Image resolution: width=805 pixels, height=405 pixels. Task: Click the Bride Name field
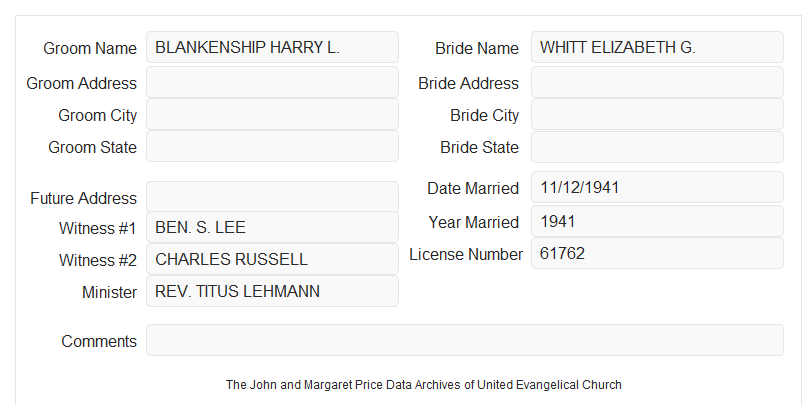pos(657,47)
